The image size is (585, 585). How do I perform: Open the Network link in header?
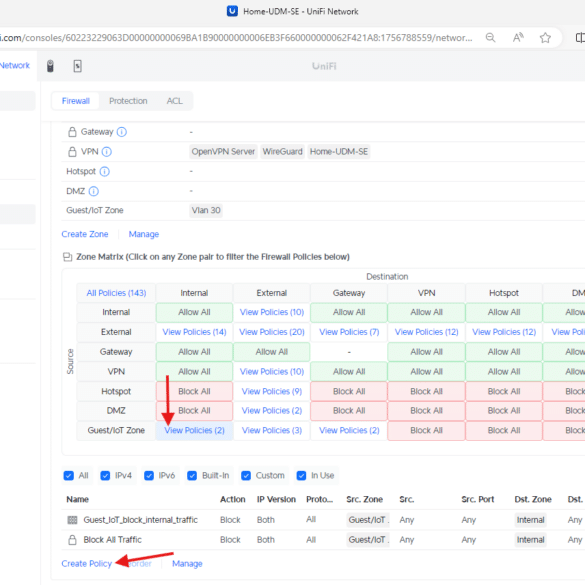15,66
